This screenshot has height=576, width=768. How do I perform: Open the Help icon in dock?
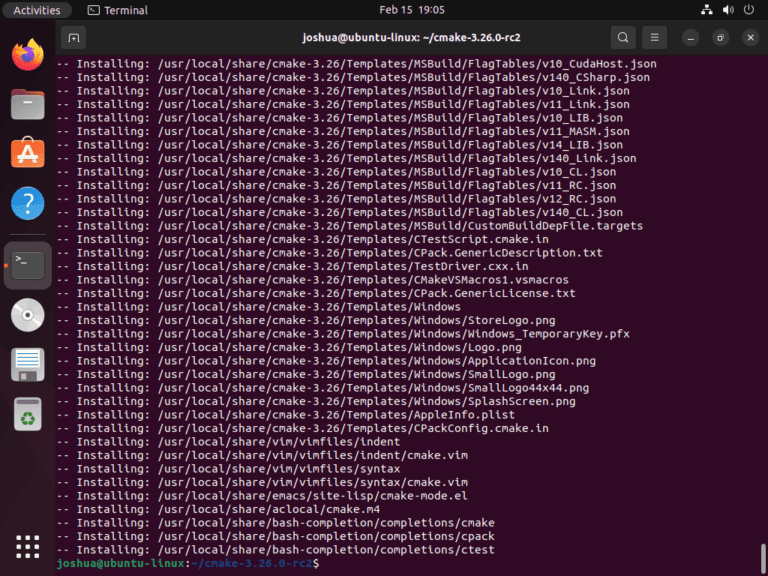pyautogui.click(x=27, y=204)
